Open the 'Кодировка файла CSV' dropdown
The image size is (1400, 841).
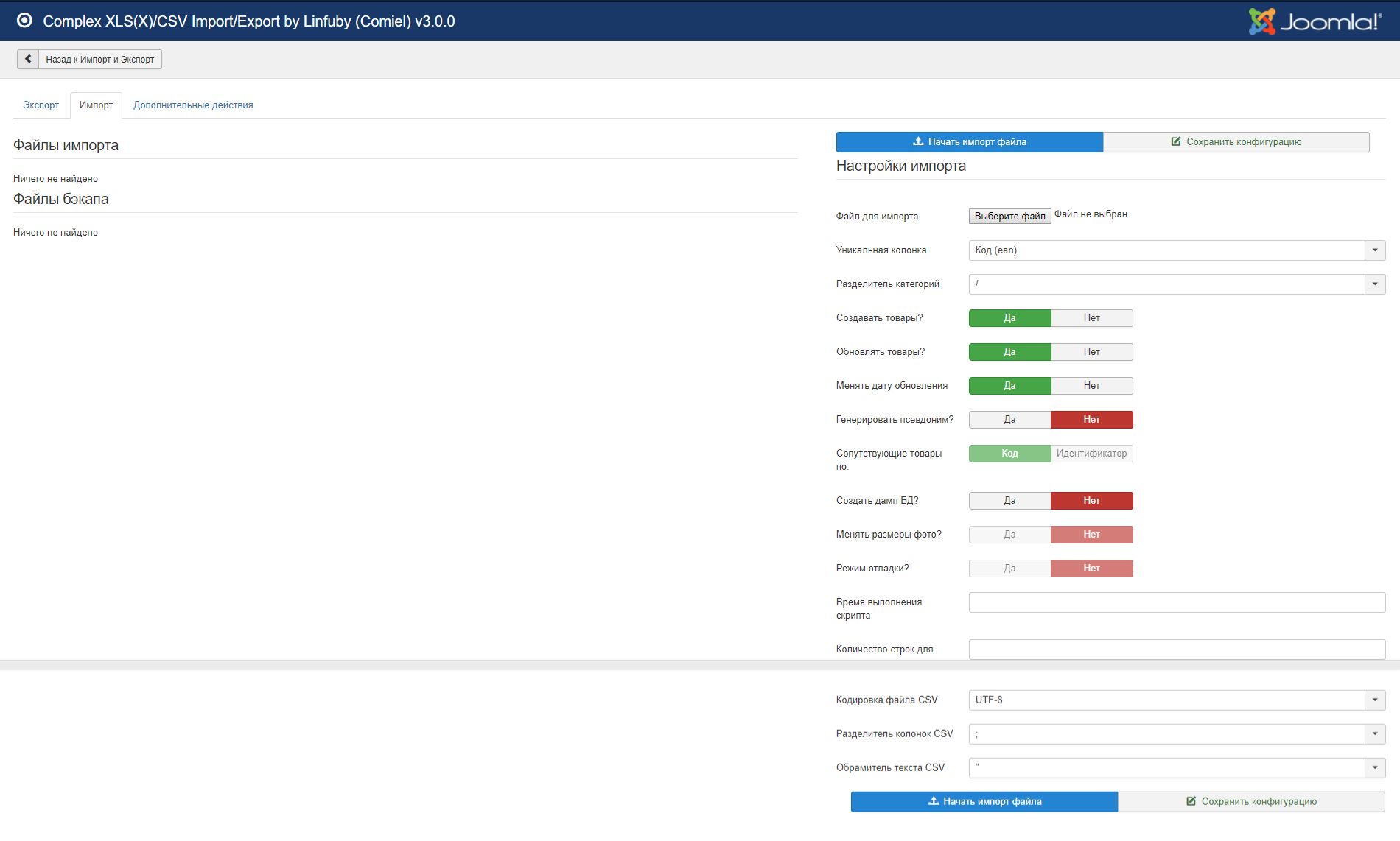pos(1177,700)
